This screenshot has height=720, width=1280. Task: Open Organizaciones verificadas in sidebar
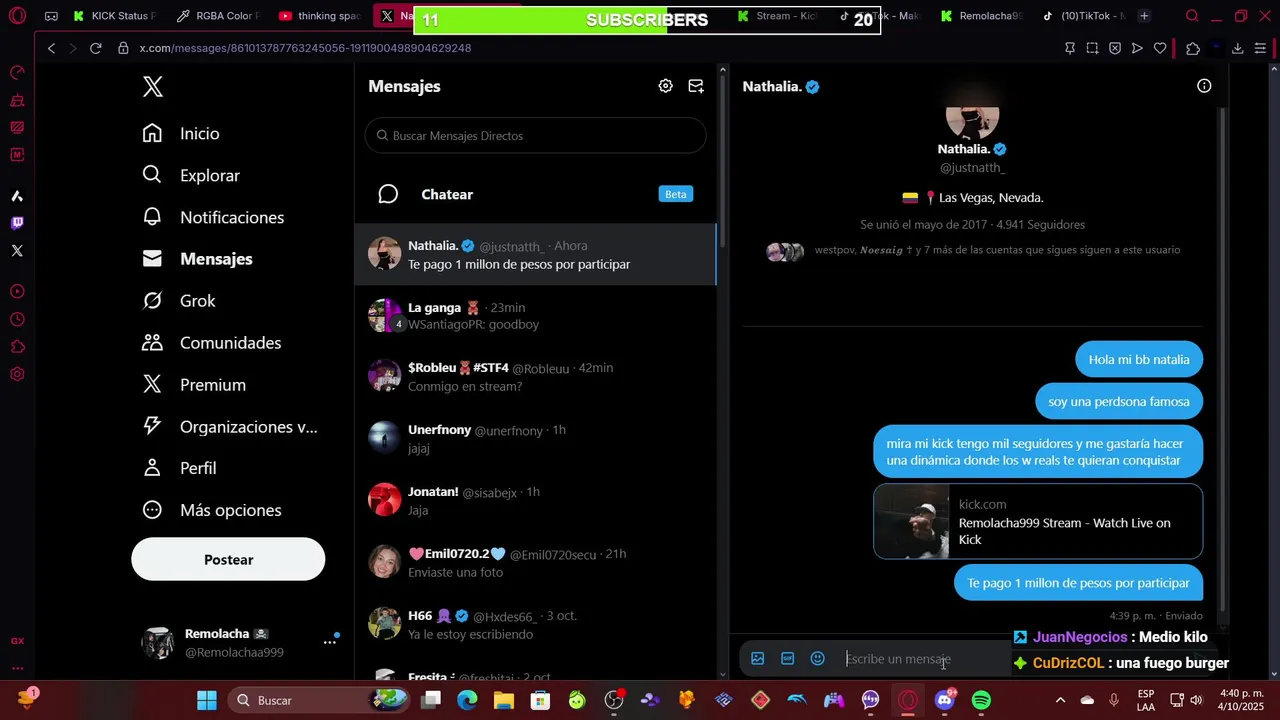(x=230, y=427)
